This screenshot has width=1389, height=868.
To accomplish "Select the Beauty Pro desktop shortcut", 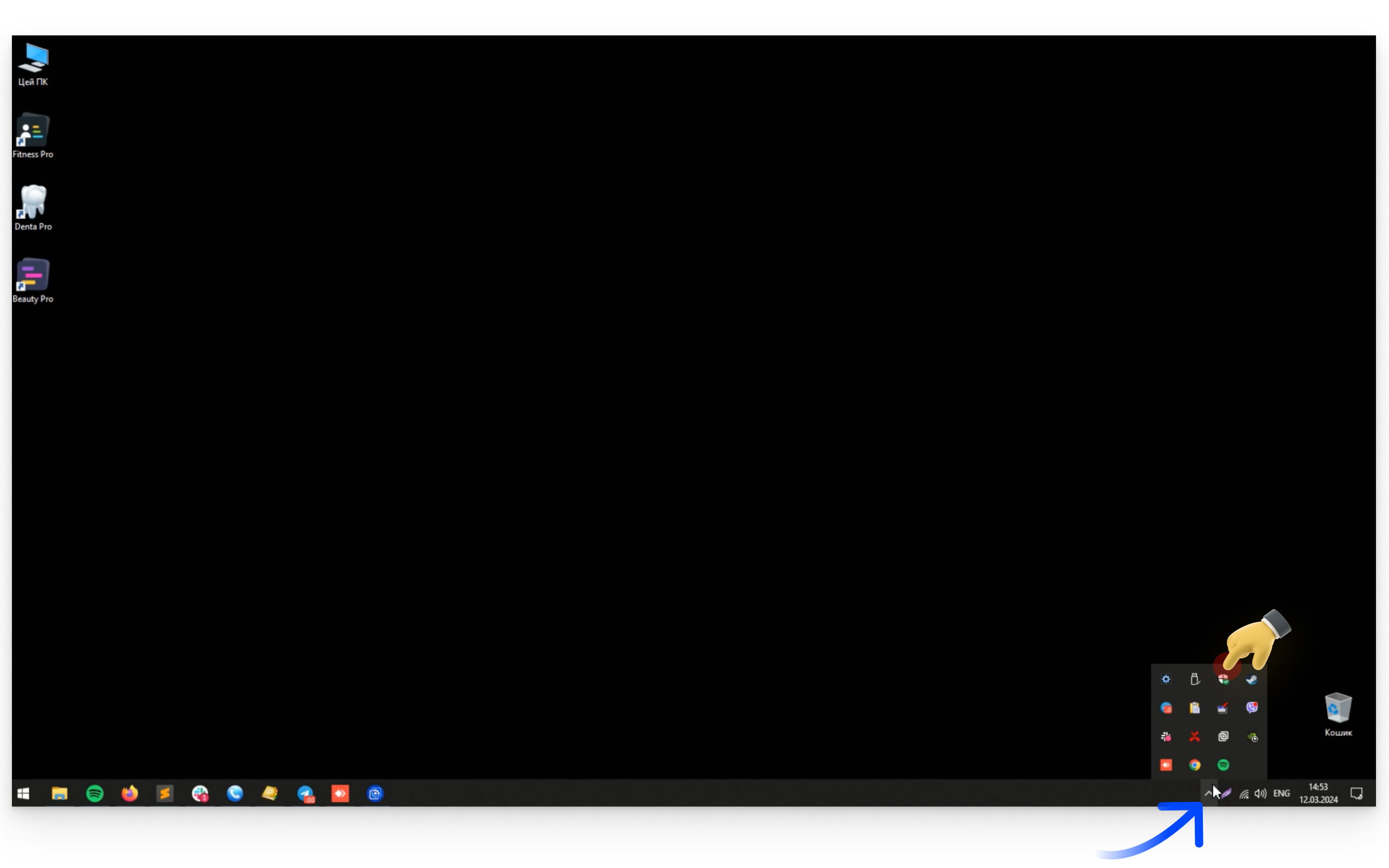I will 33,280.
